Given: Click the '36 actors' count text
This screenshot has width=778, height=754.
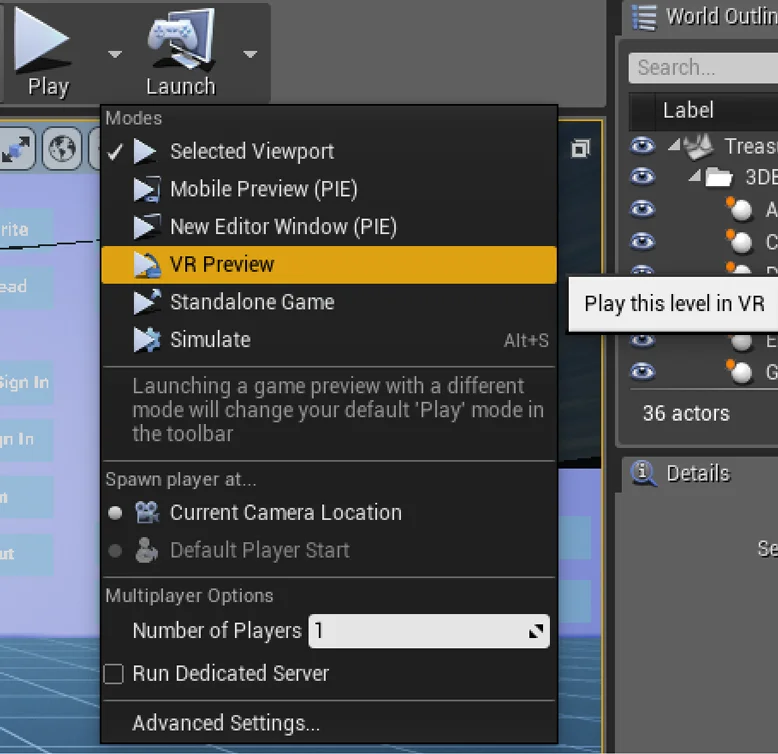Looking at the screenshot, I should click(686, 413).
